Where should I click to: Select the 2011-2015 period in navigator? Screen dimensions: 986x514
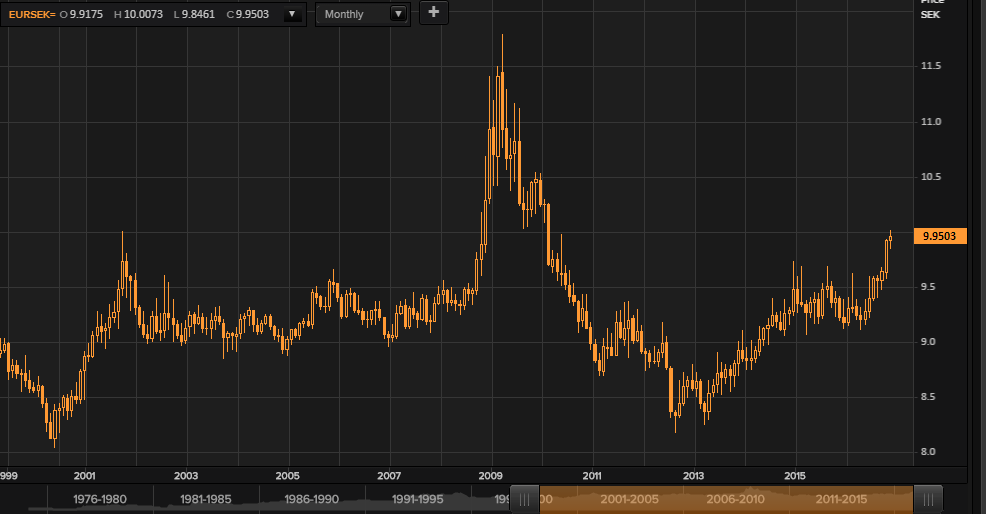coord(841,500)
